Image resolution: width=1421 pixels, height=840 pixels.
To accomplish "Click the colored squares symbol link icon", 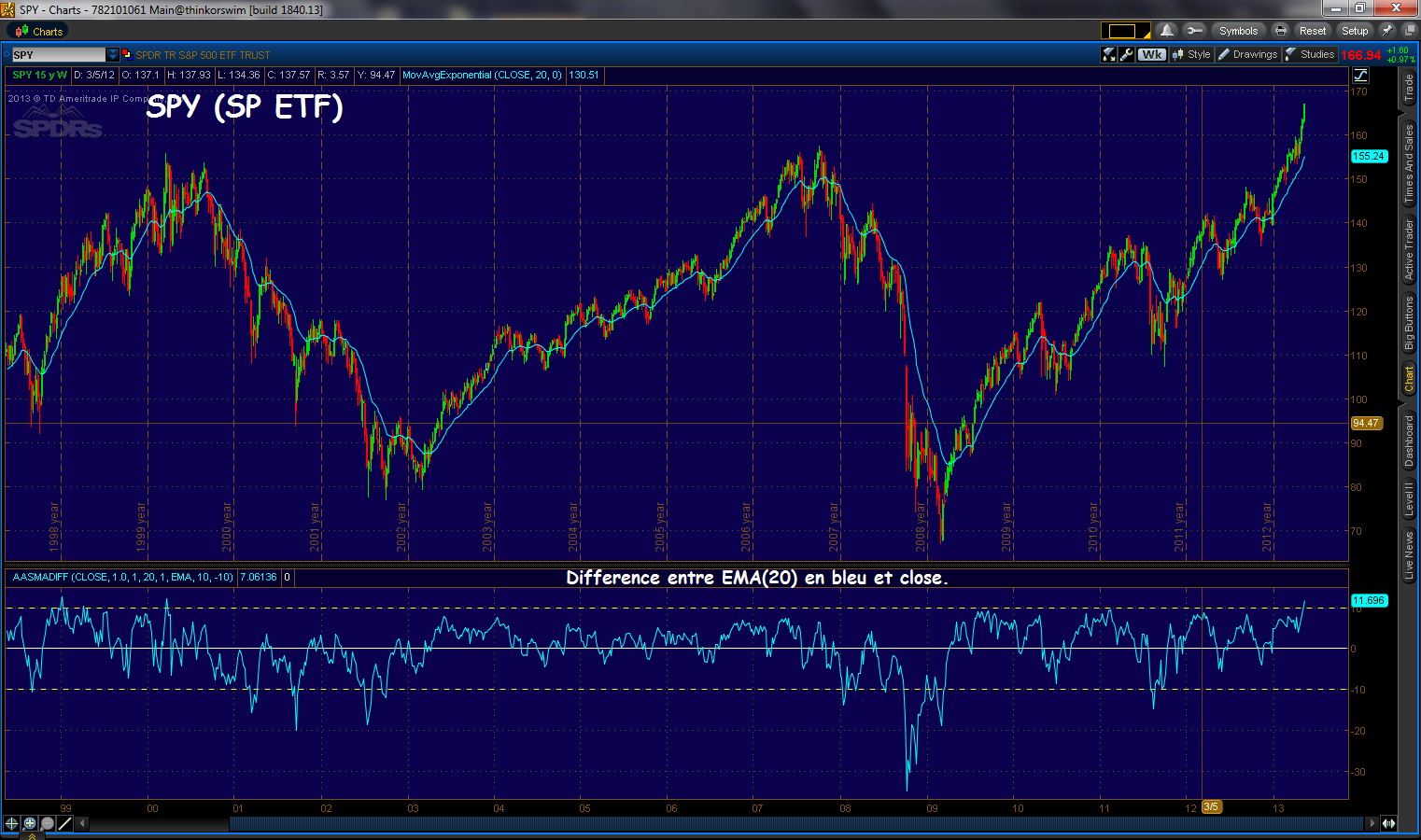I will 127,55.
